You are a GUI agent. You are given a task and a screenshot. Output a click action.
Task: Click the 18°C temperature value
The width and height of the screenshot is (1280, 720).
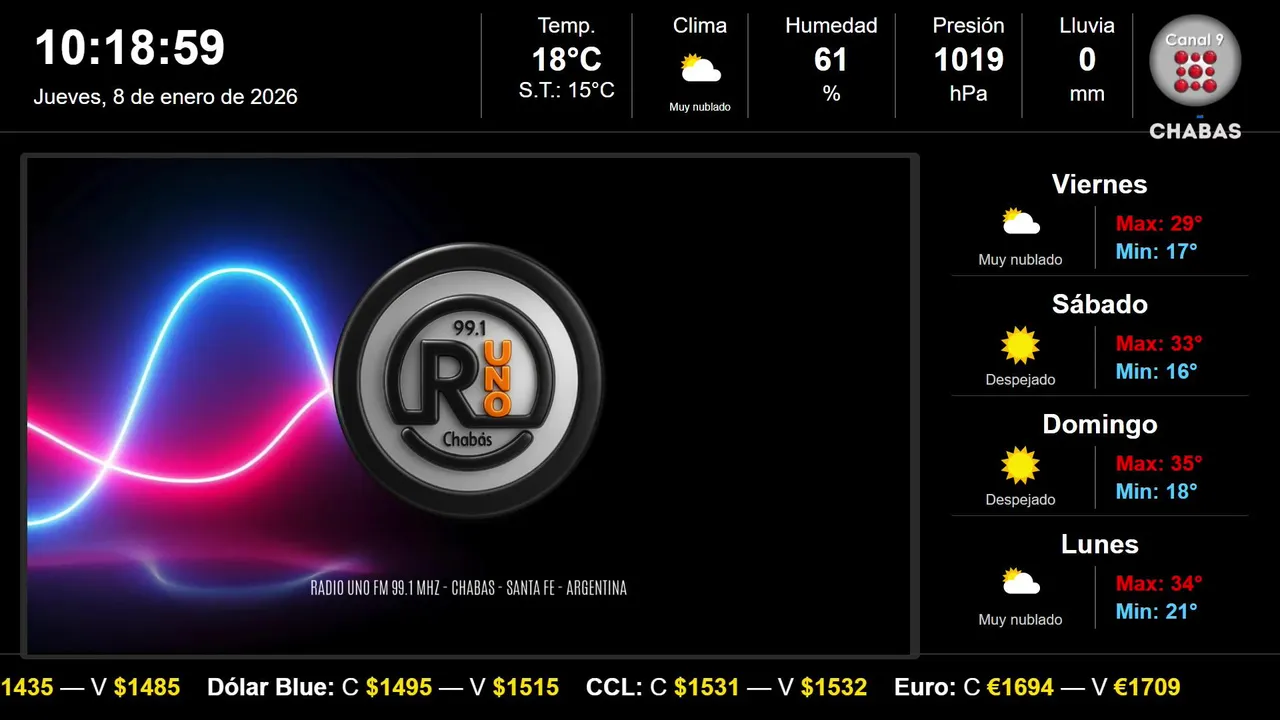click(566, 60)
